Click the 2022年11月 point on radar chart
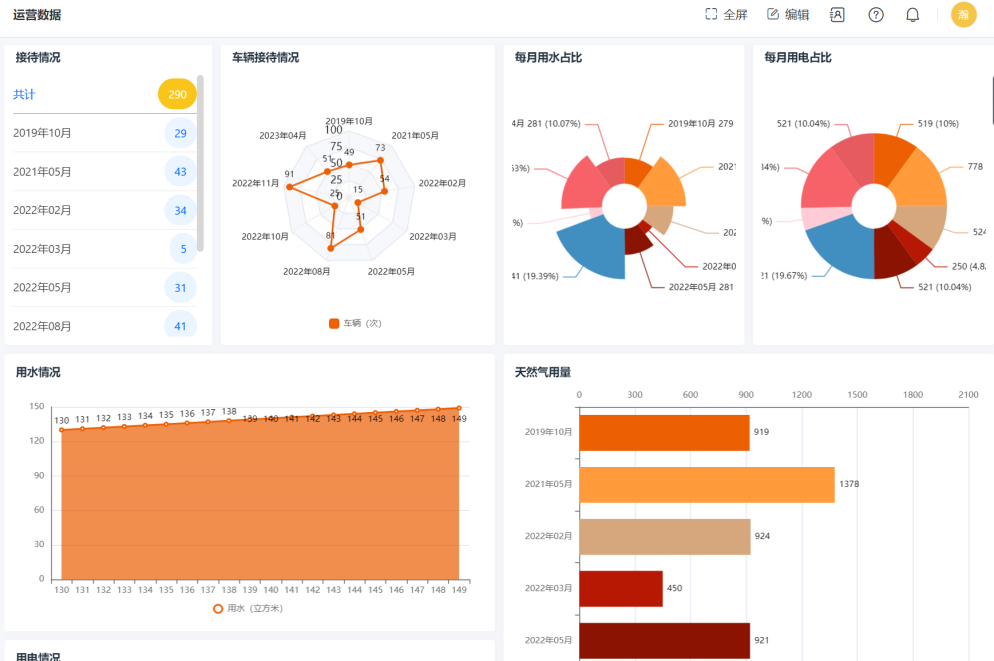 click(x=290, y=187)
